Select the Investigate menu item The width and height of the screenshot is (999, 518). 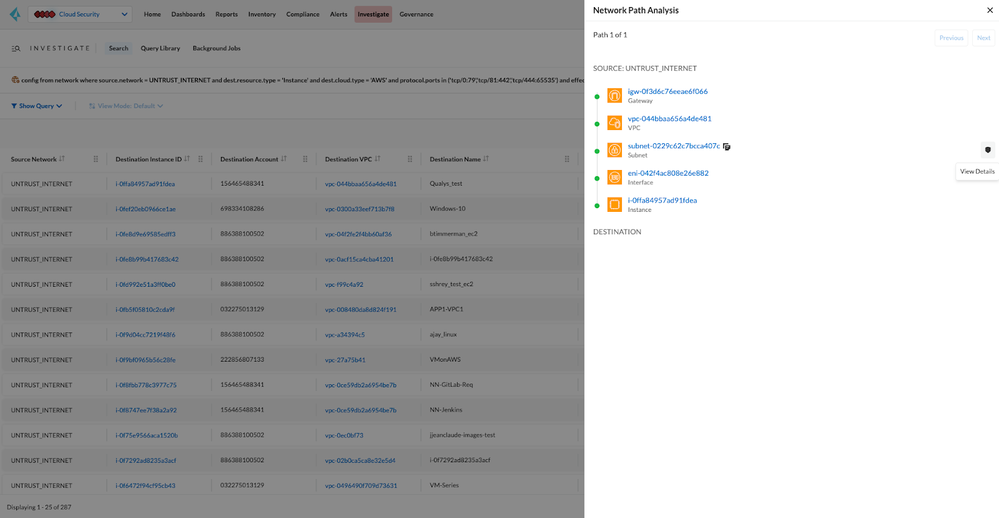click(x=373, y=14)
